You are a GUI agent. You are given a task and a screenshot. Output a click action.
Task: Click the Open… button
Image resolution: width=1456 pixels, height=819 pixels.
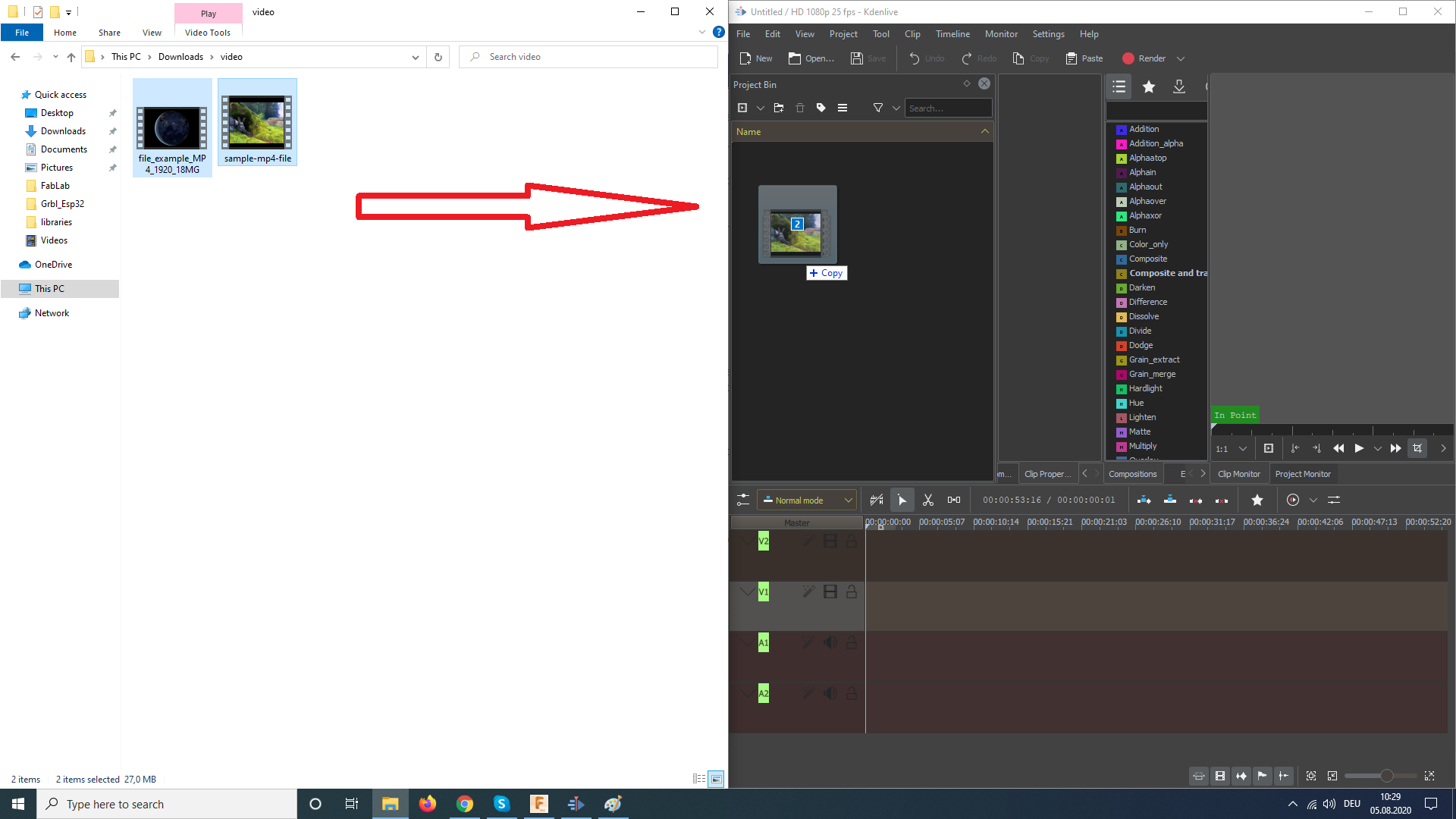point(811,58)
